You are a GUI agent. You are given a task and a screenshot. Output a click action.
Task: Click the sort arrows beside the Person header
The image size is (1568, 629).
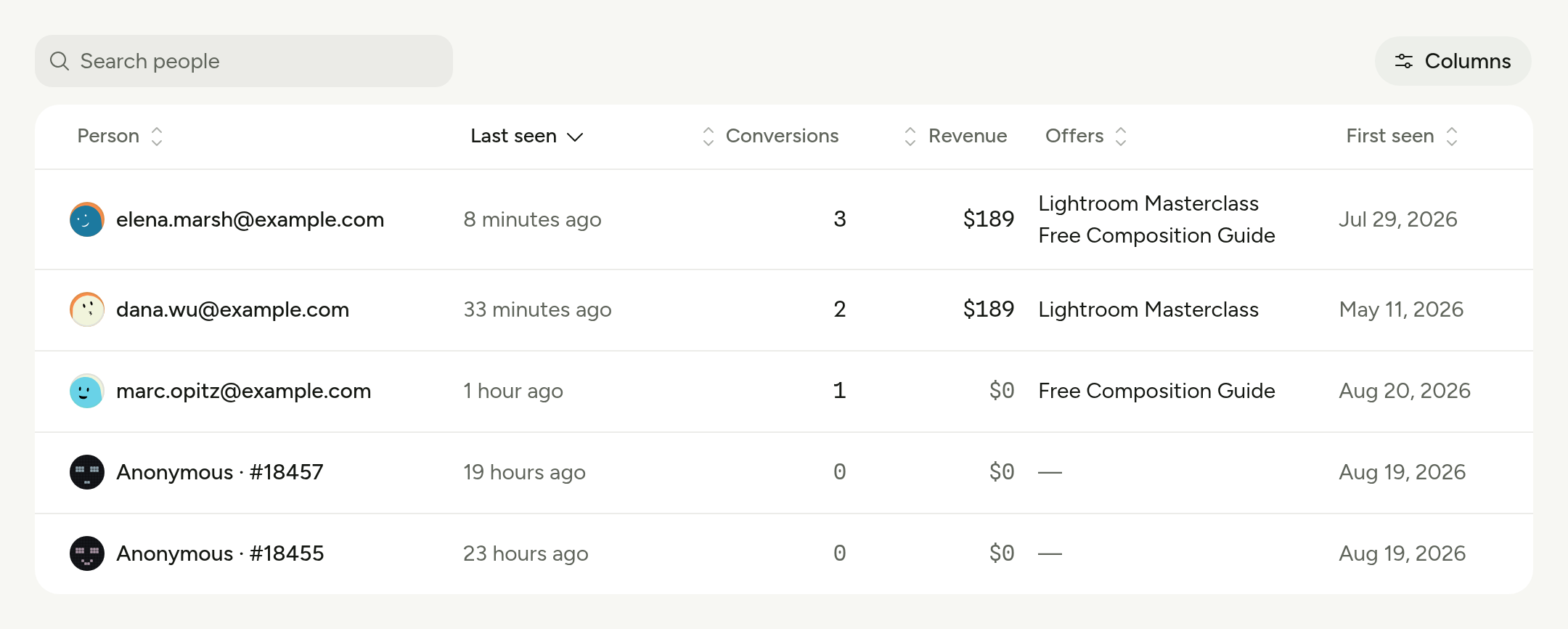coord(157,136)
